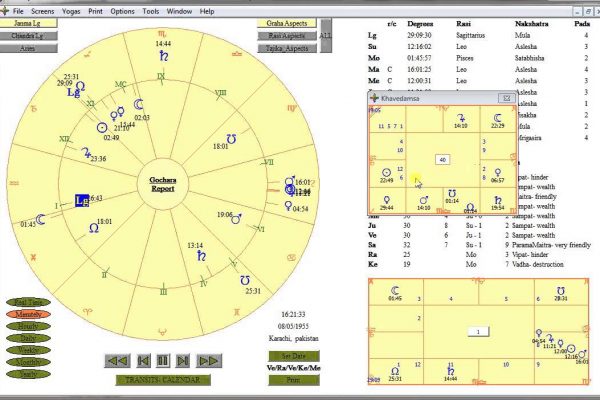Click the app icon left of File
This screenshot has height=400, width=600.
[x=6, y=10]
